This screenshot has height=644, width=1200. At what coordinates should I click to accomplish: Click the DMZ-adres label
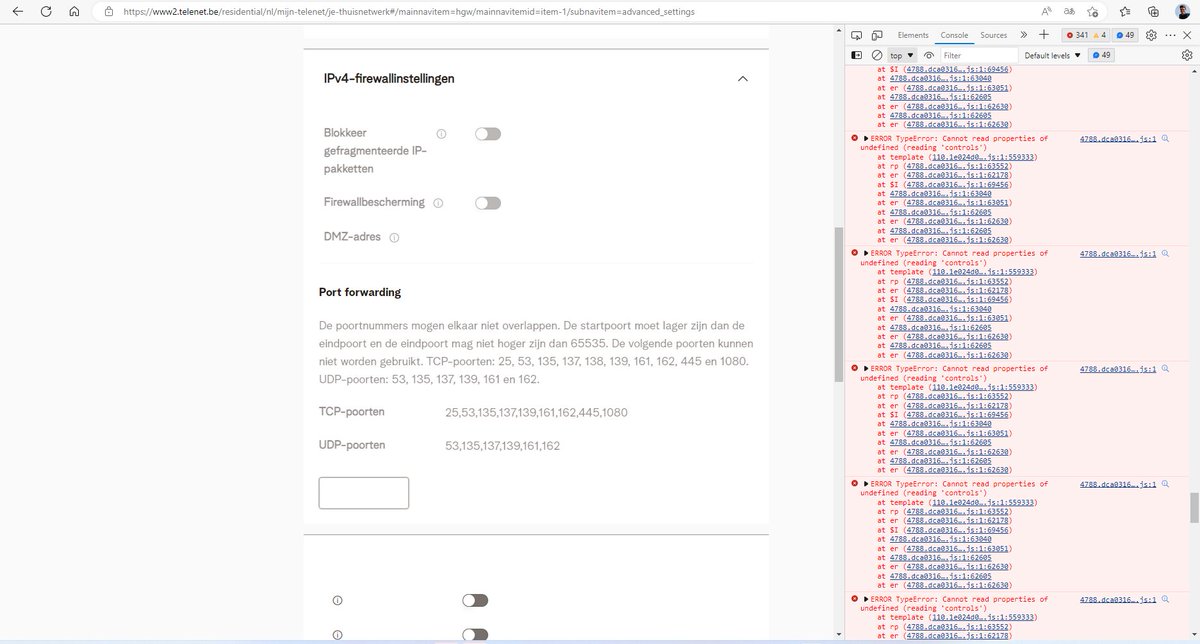click(353, 237)
